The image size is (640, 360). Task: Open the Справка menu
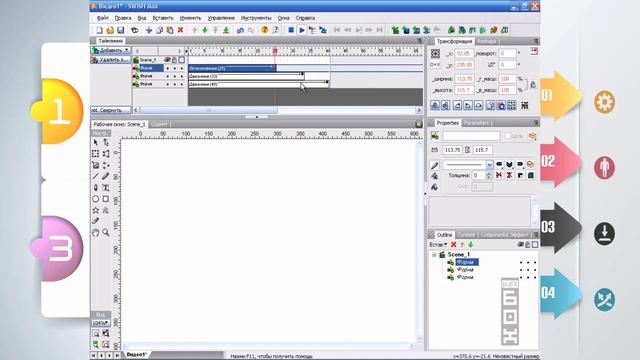tap(305, 18)
